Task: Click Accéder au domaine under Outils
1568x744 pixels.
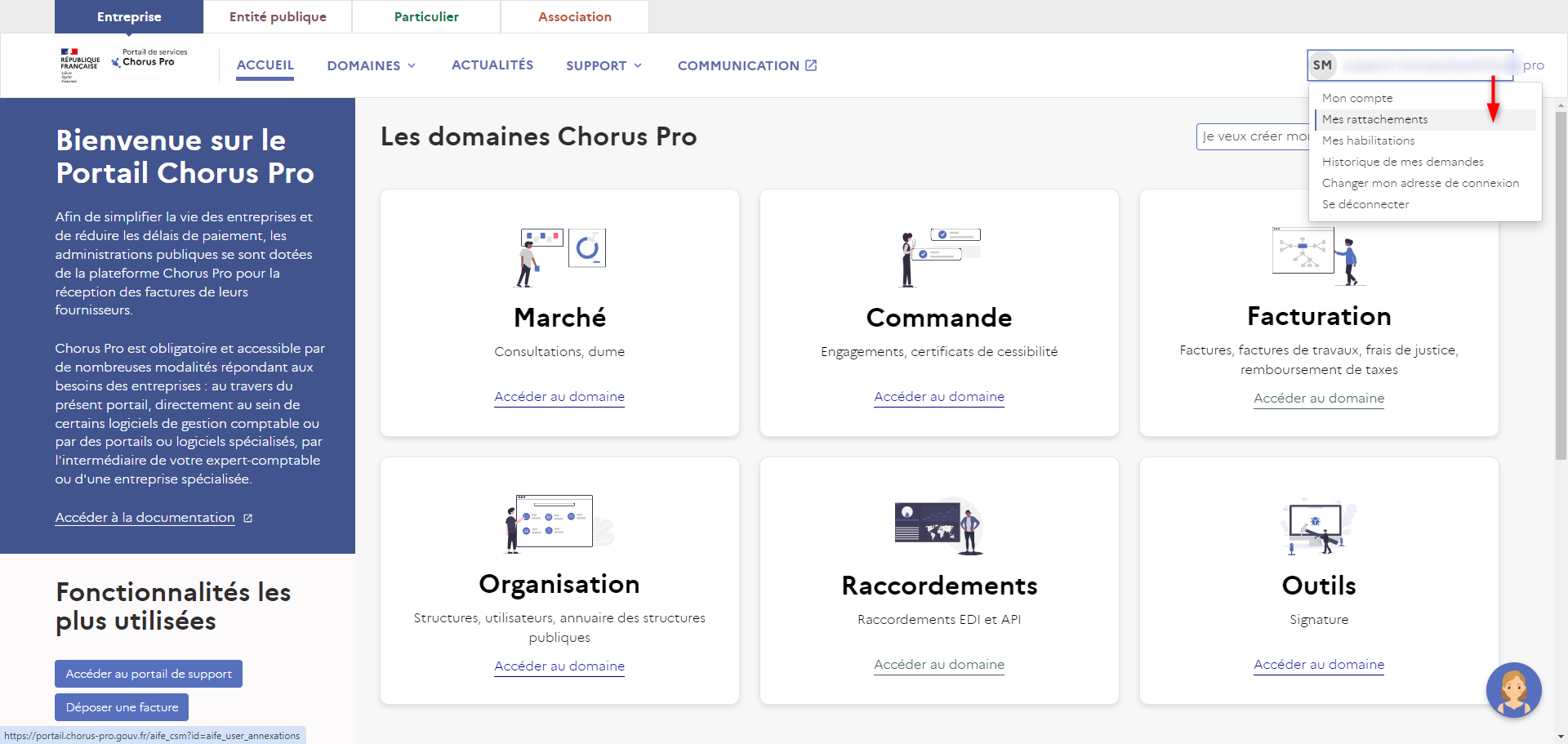Action: coord(1319,665)
